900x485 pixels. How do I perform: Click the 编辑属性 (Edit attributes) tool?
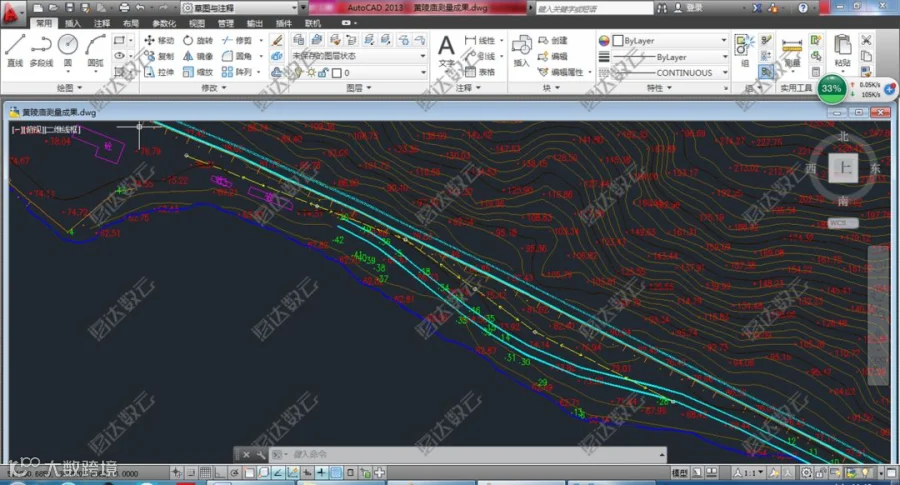click(x=561, y=72)
